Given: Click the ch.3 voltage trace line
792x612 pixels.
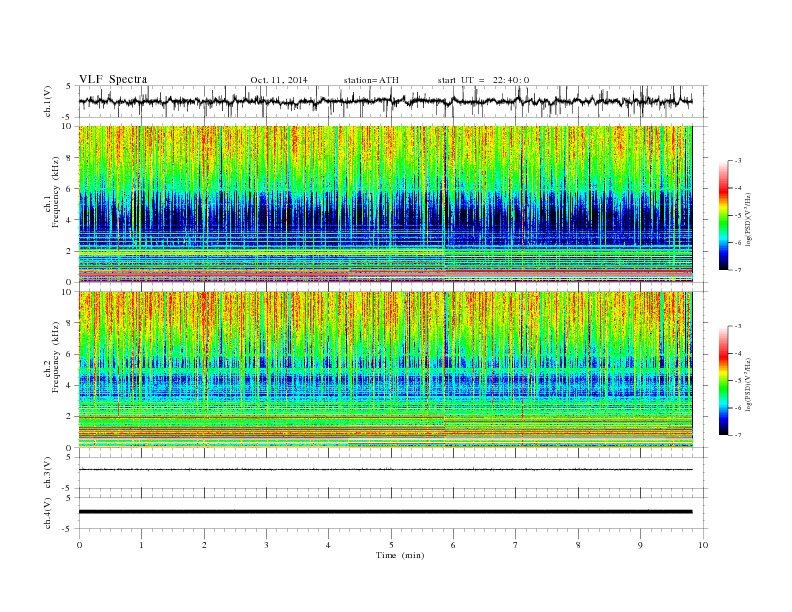Looking at the screenshot, I should [x=385, y=470].
